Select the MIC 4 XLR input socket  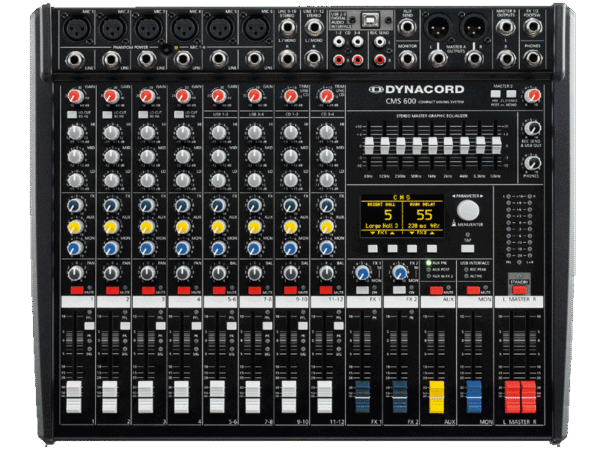[x=184, y=29]
